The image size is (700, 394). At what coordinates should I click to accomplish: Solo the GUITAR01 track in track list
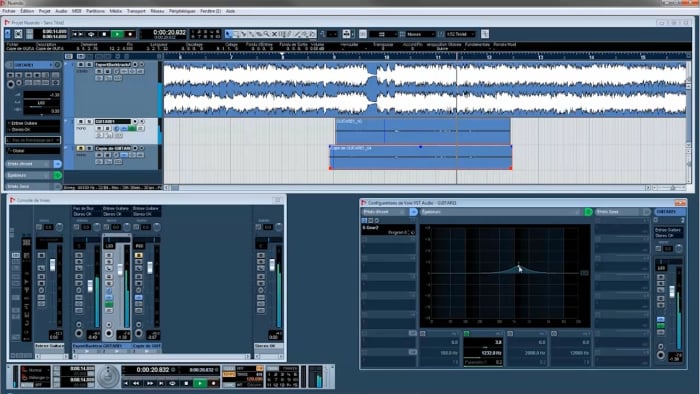tap(88, 121)
